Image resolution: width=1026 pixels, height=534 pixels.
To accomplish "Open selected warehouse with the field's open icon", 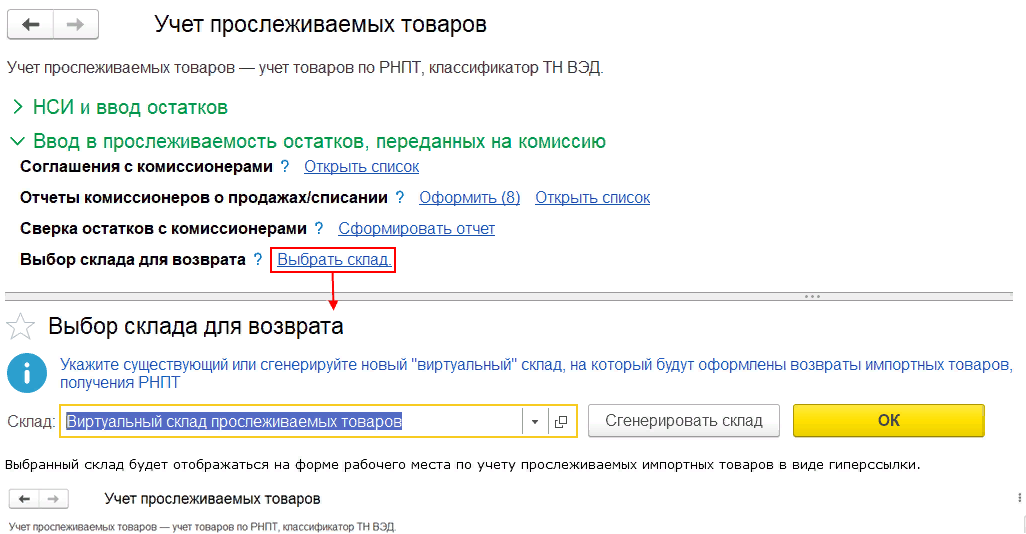I will coord(561,421).
